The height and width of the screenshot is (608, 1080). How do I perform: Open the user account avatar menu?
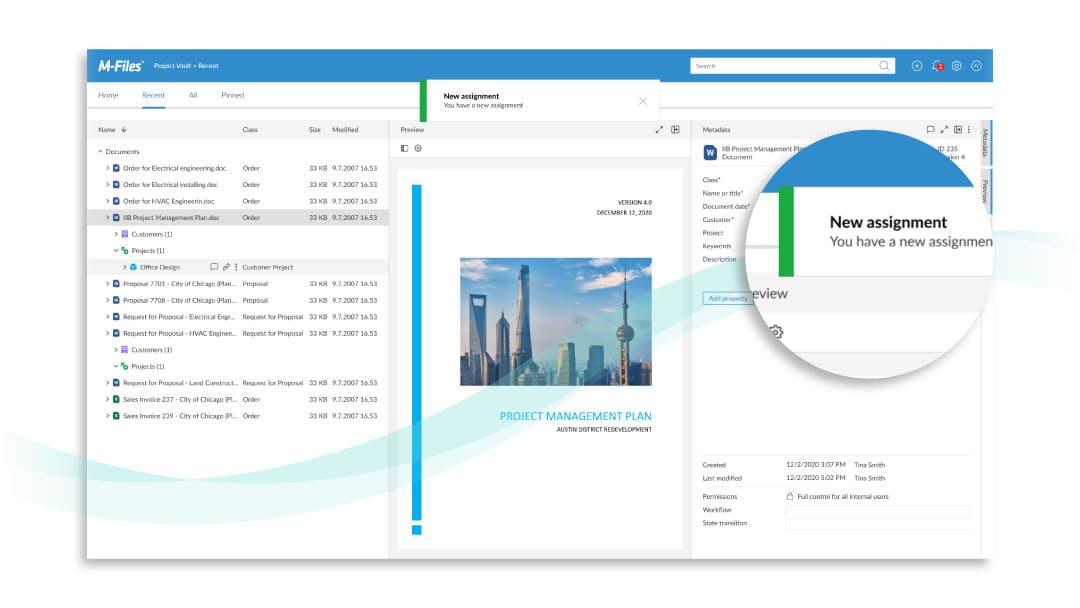pyautogui.click(x=976, y=66)
